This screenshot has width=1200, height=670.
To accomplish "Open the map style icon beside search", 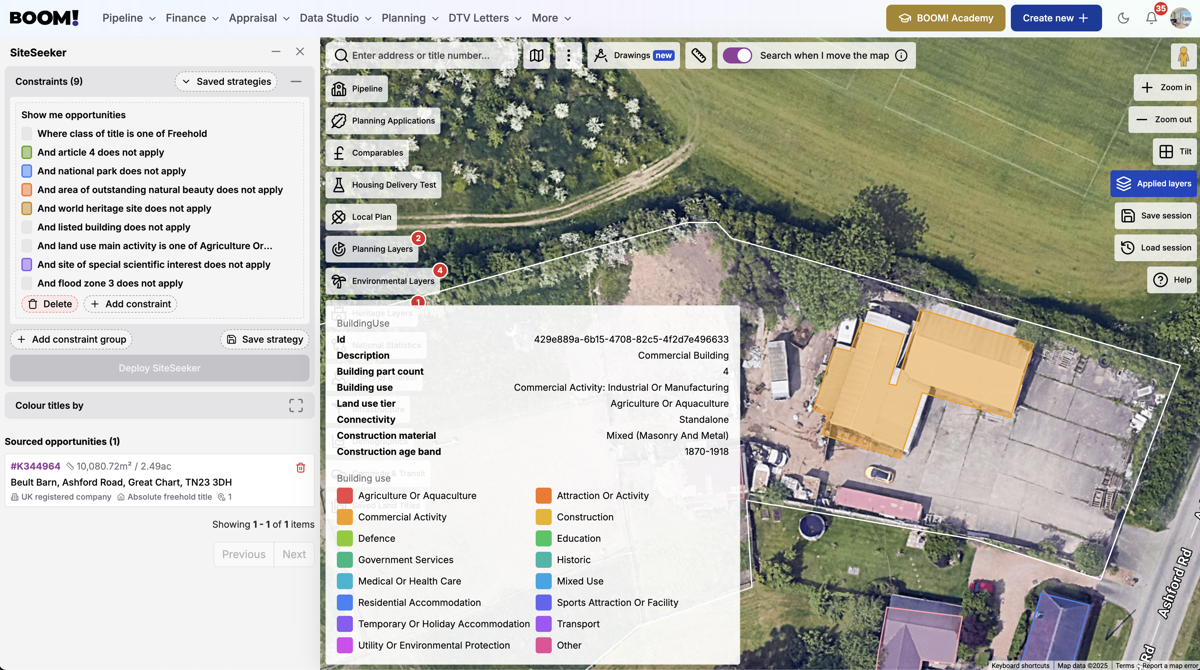I will [537, 56].
